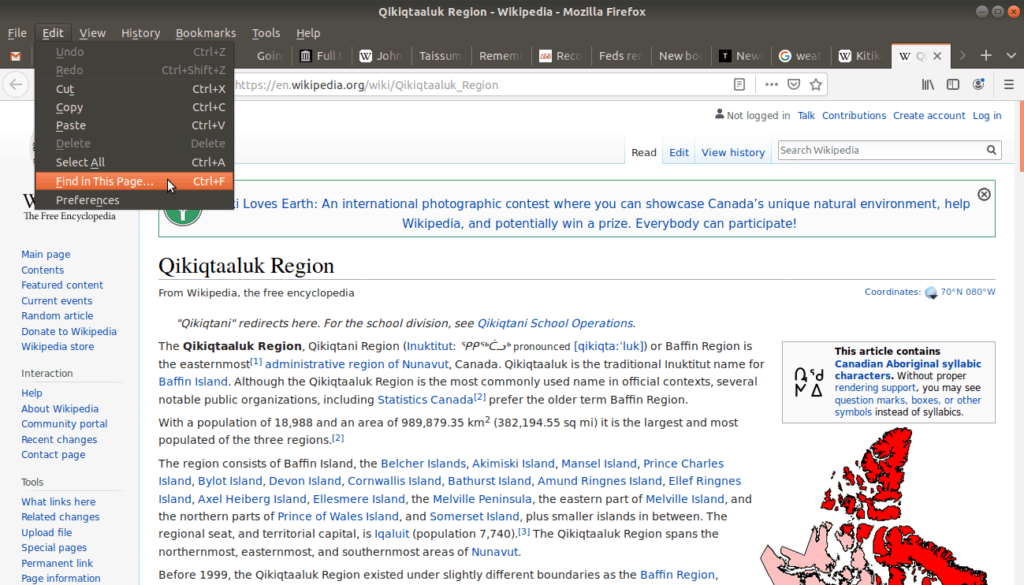Select Find in This Page menu entry
This screenshot has width=1024, height=585.
tap(135, 182)
